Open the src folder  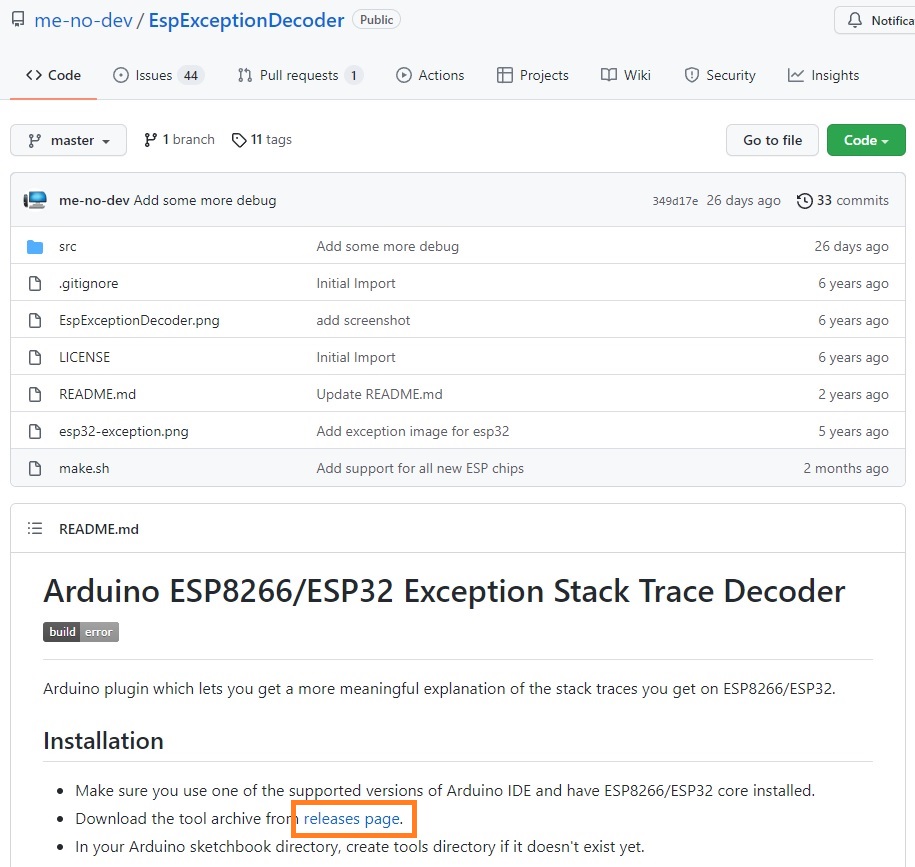68,247
